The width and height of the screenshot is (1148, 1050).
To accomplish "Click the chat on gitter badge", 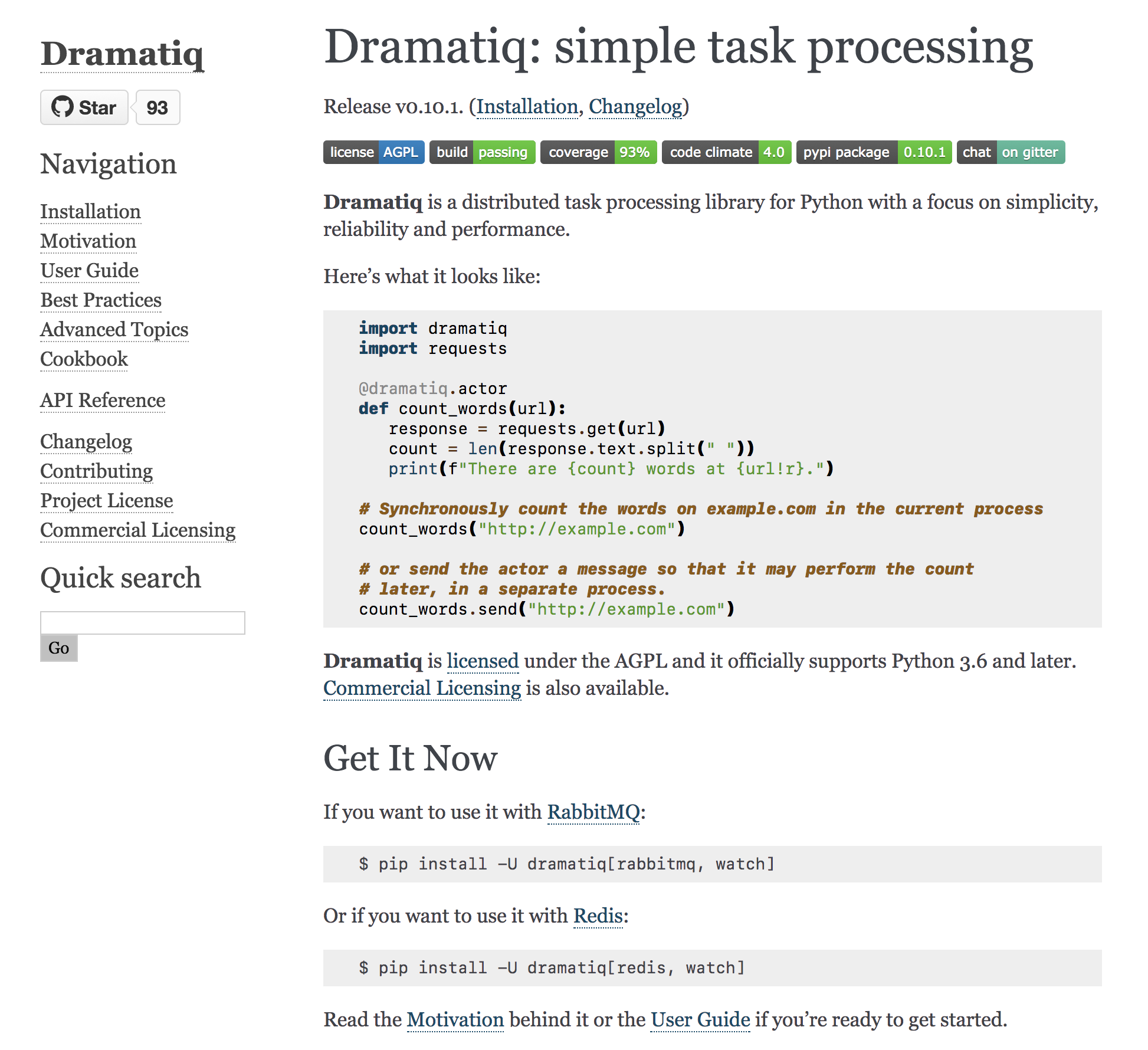I will pos(1011,152).
